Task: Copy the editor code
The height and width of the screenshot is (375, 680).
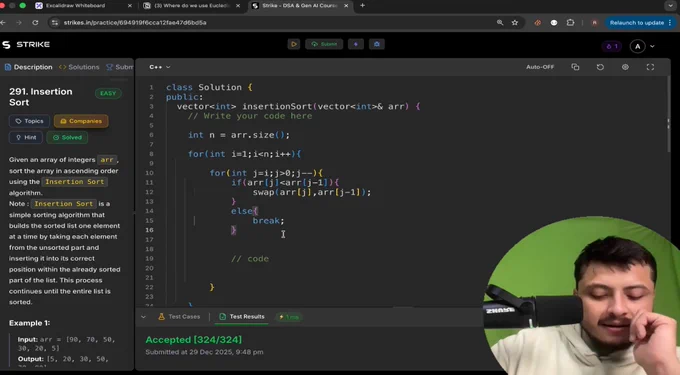Action: (575, 67)
